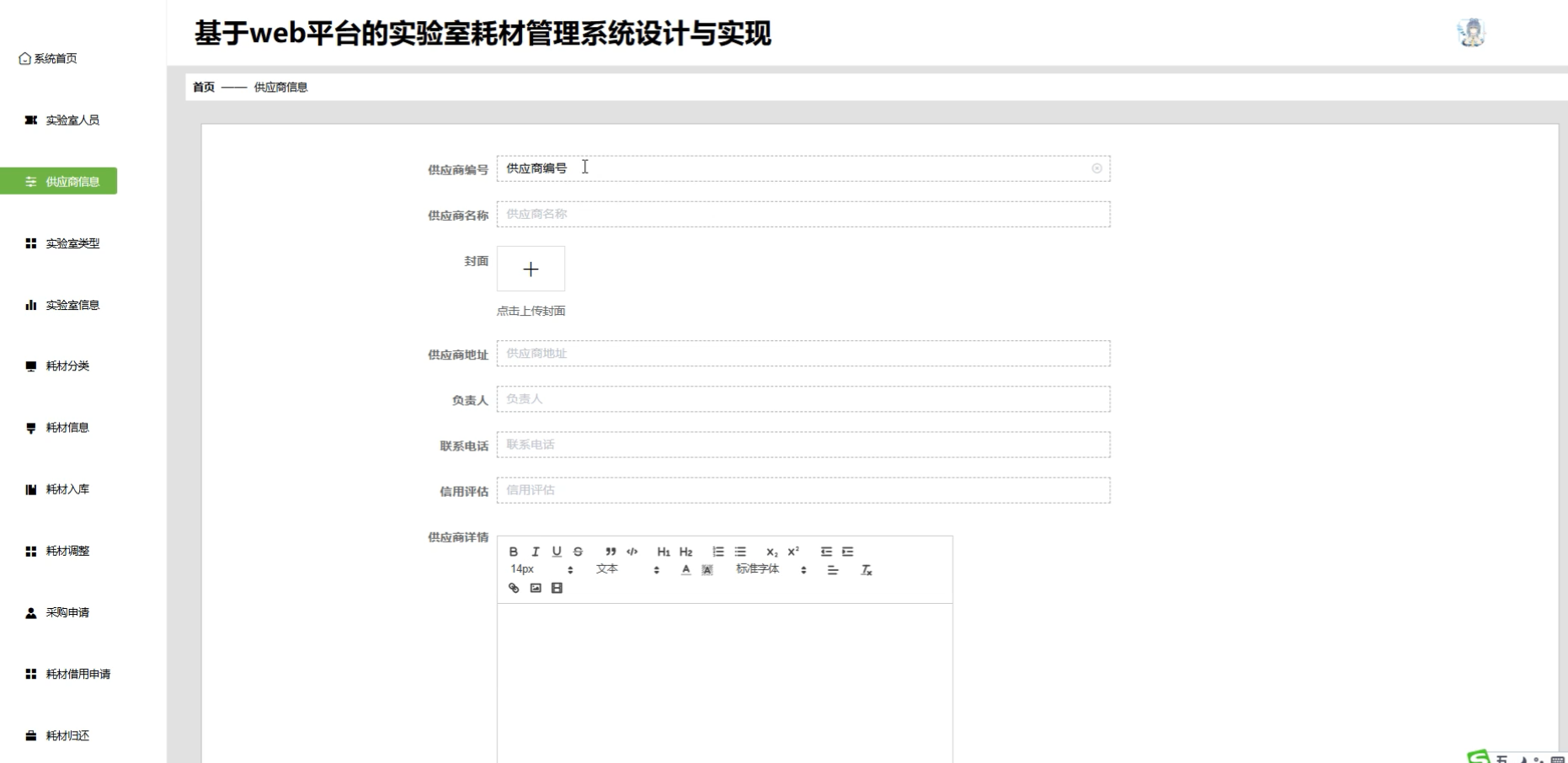This screenshot has height=763, width=1568.
Task: Insert a blockquote in the detail editor
Action: tap(611, 552)
